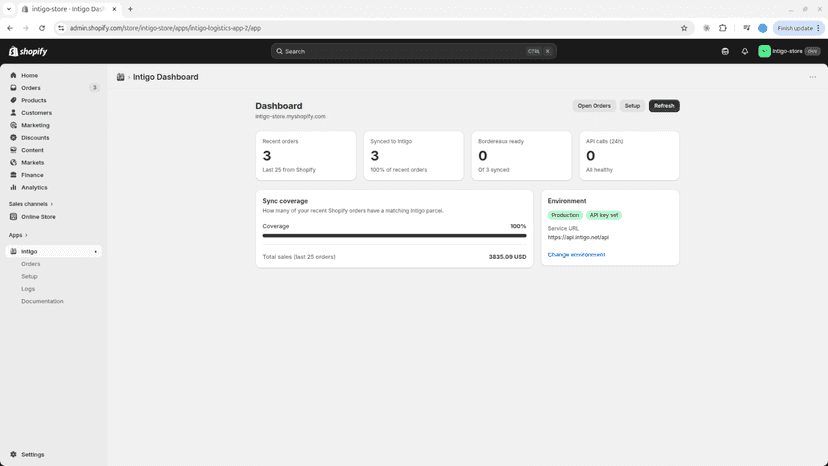Viewport: 828px width, 466px height.
Task: Click site information icon in address bar
Action: pyautogui.click(x=61, y=28)
